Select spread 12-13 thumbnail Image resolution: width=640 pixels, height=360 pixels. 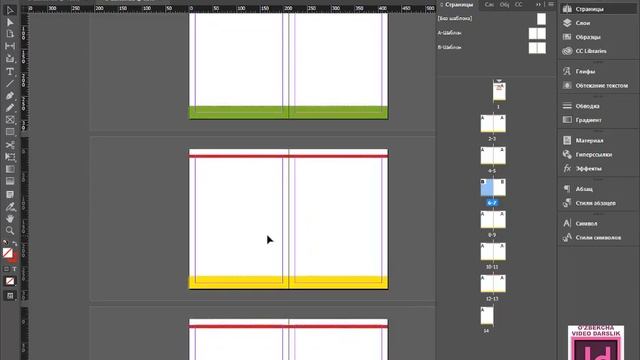pos(493,283)
